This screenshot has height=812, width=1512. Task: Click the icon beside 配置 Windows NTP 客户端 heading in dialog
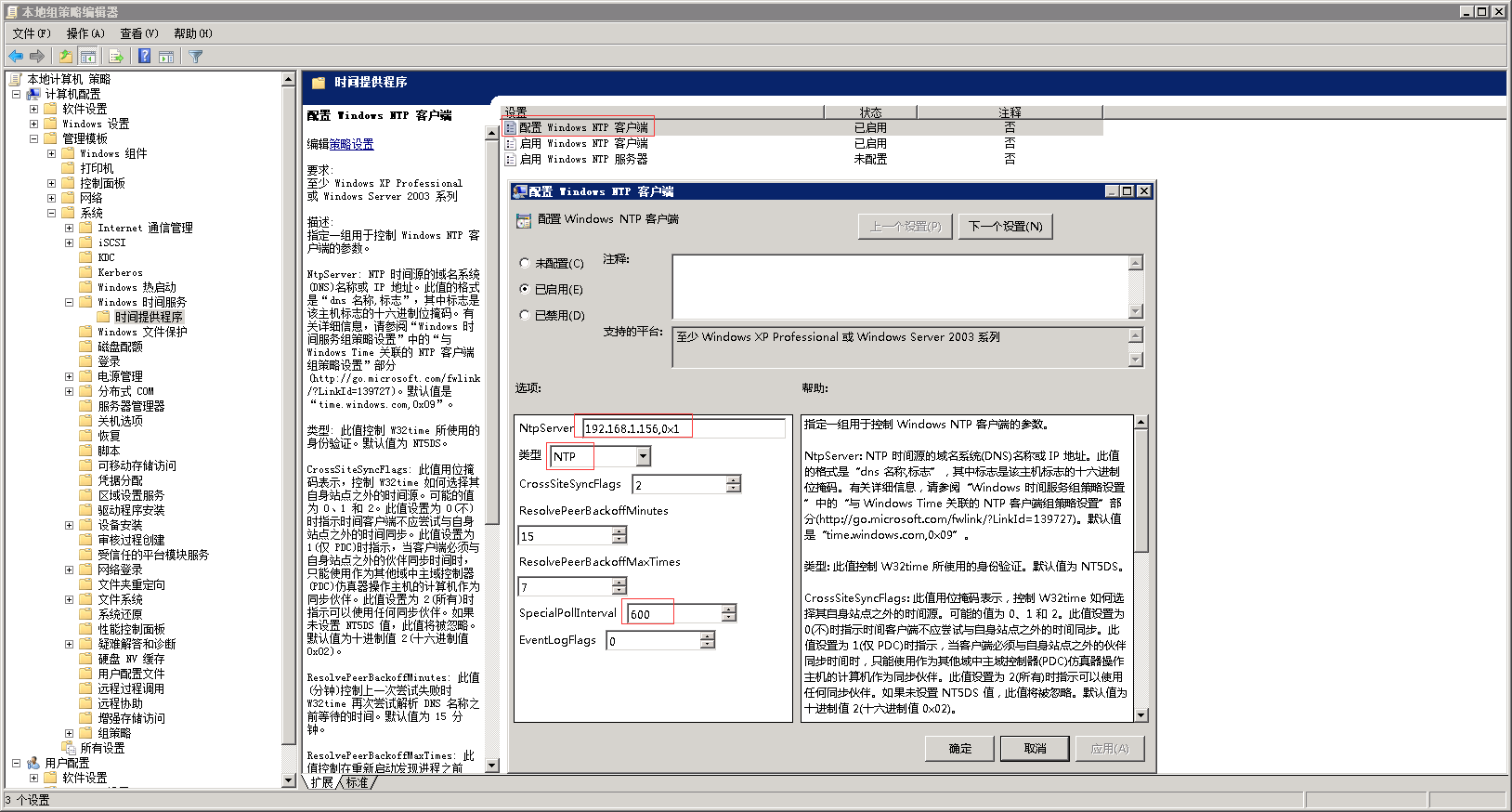coord(524,220)
